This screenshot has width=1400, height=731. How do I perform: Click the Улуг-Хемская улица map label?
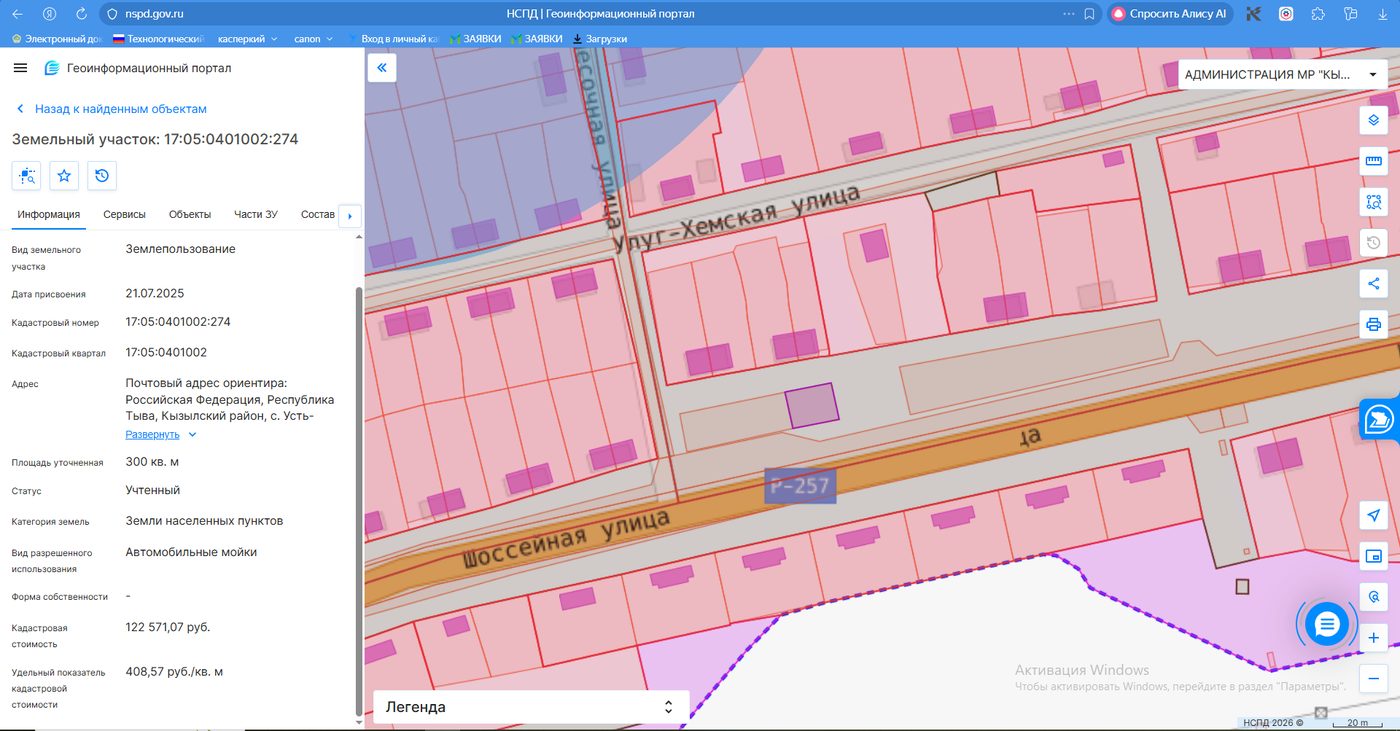(x=736, y=217)
